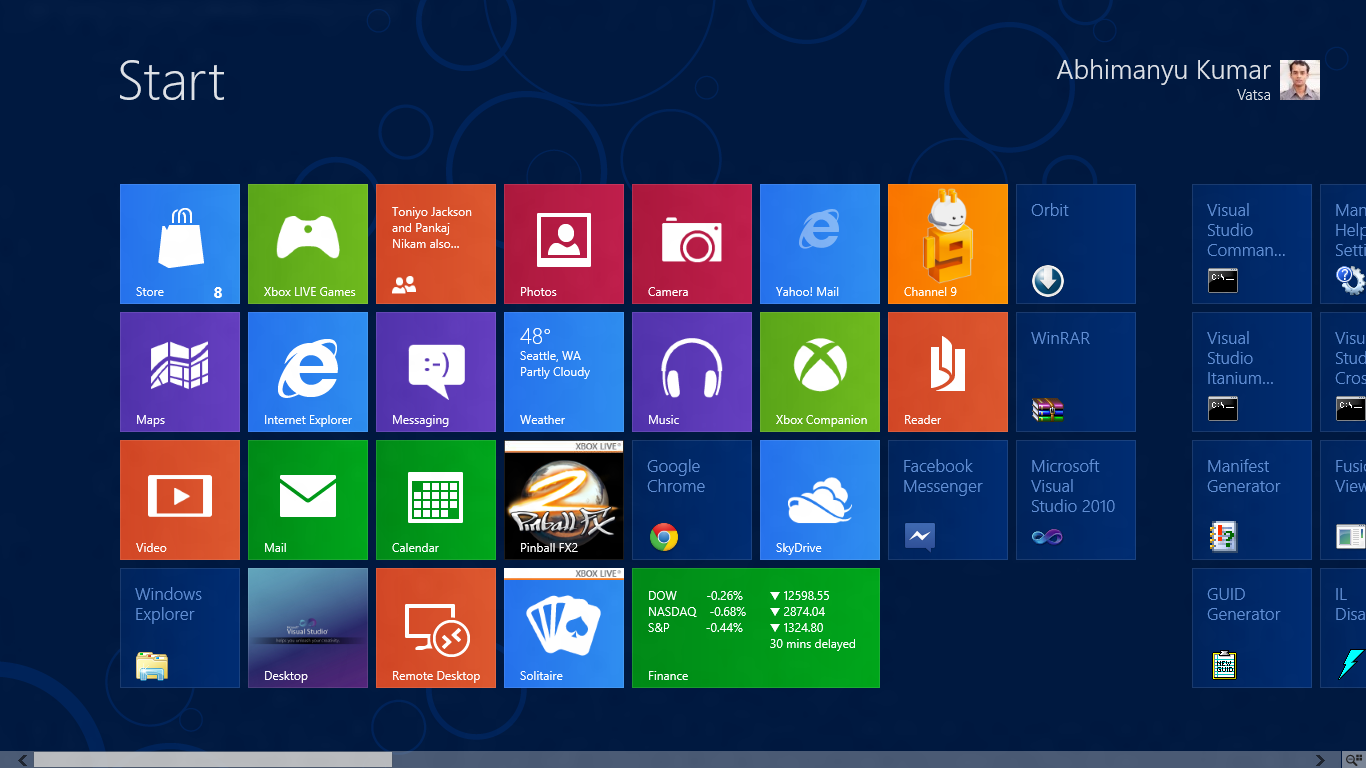Launch Xbox LIVE Games
1366x768 pixels.
[x=308, y=244]
